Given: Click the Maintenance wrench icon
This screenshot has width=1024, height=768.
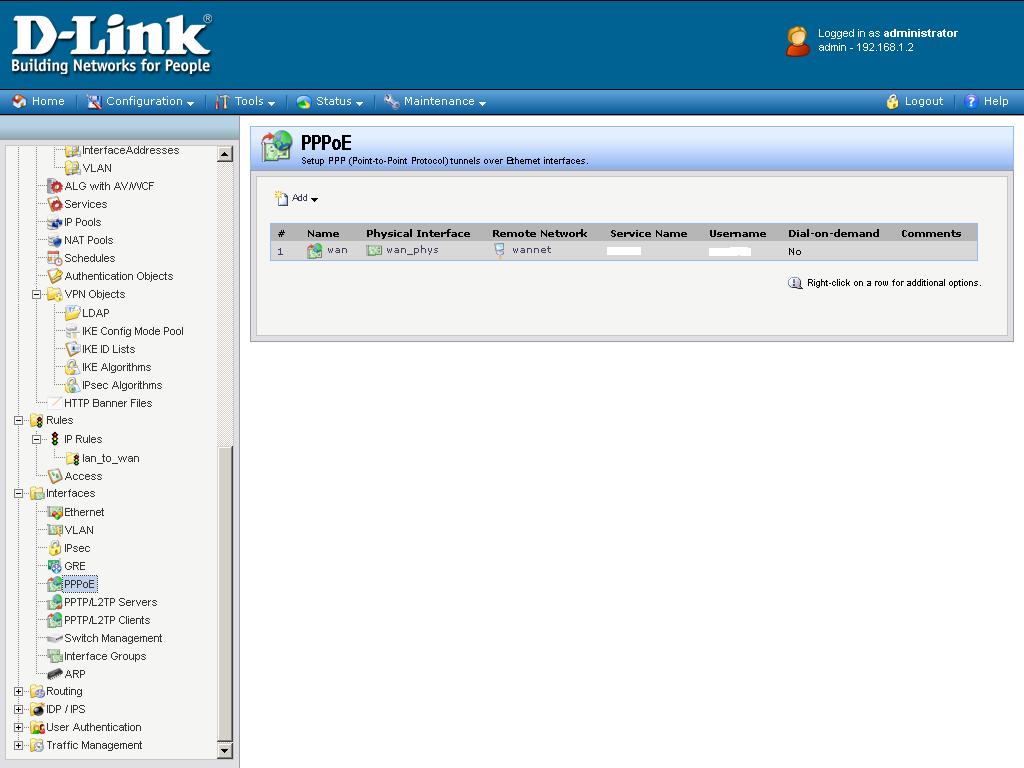Looking at the screenshot, I should (391, 101).
